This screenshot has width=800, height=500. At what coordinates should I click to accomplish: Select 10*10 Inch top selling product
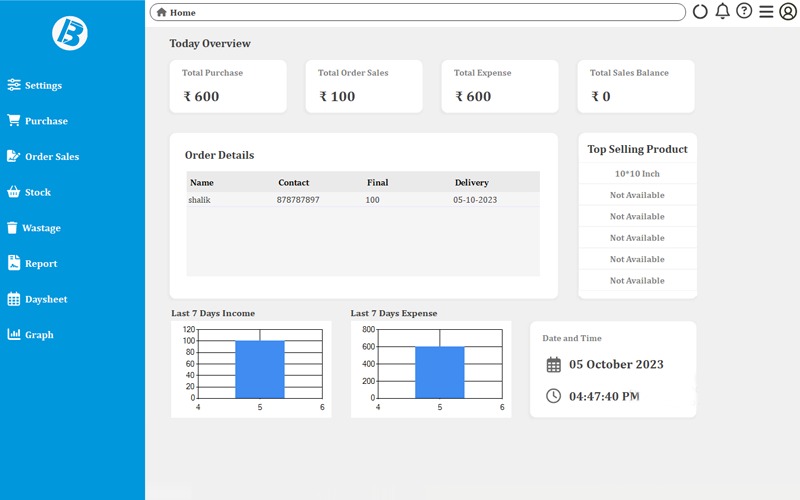pos(637,173)
